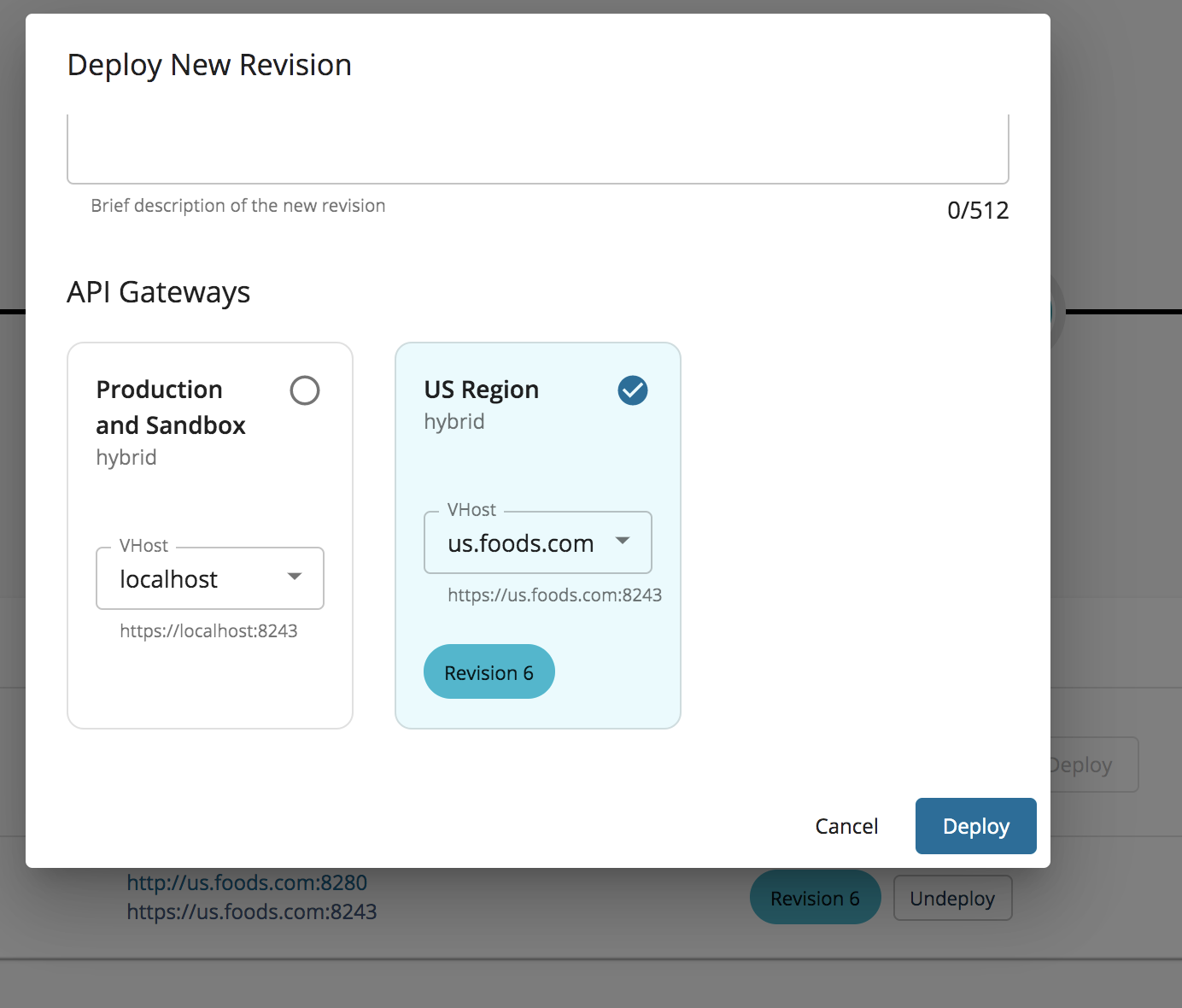1182x1008 pixels.
Task: Click the Deploy New Revision dialog title
Action: click(x=209, y=64)
